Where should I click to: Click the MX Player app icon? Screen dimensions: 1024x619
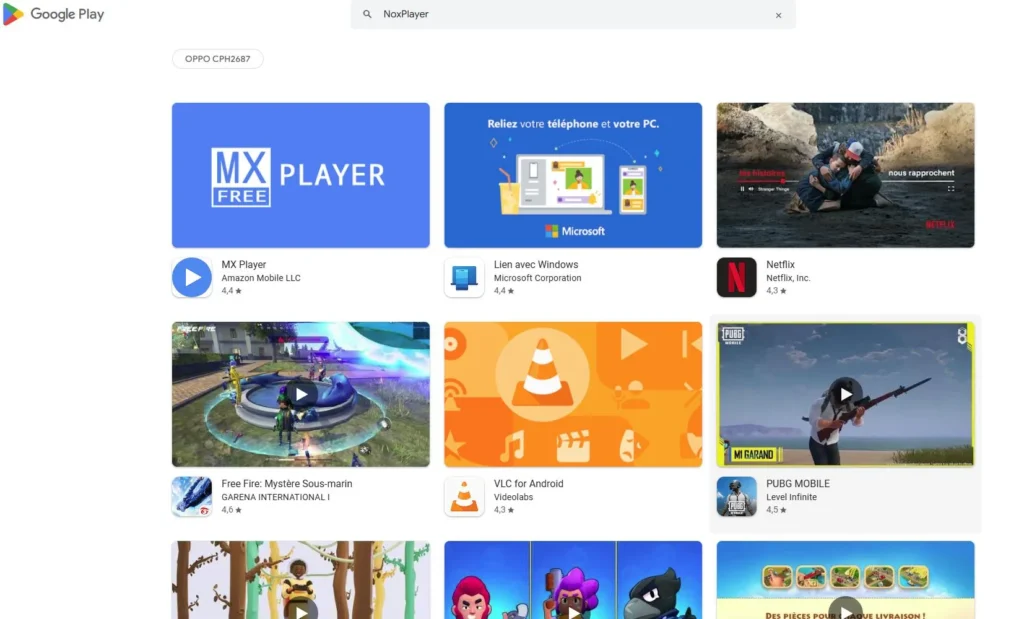[x=192, y=278]
